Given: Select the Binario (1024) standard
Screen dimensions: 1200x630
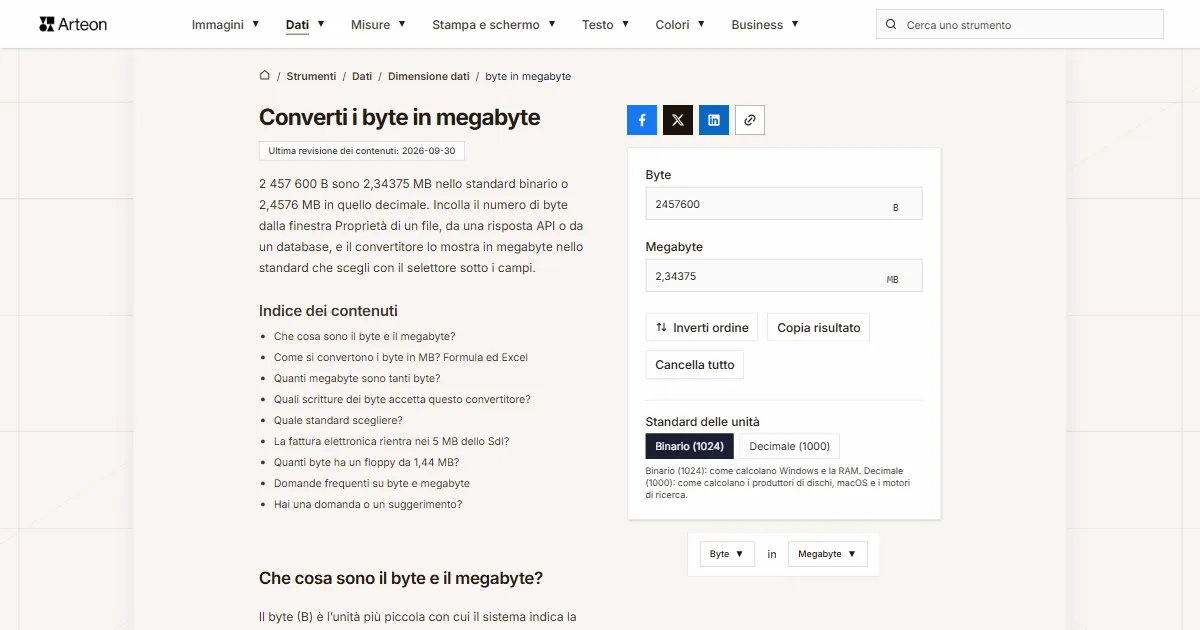Looking at the screenshot, I should tap(690, 446).
